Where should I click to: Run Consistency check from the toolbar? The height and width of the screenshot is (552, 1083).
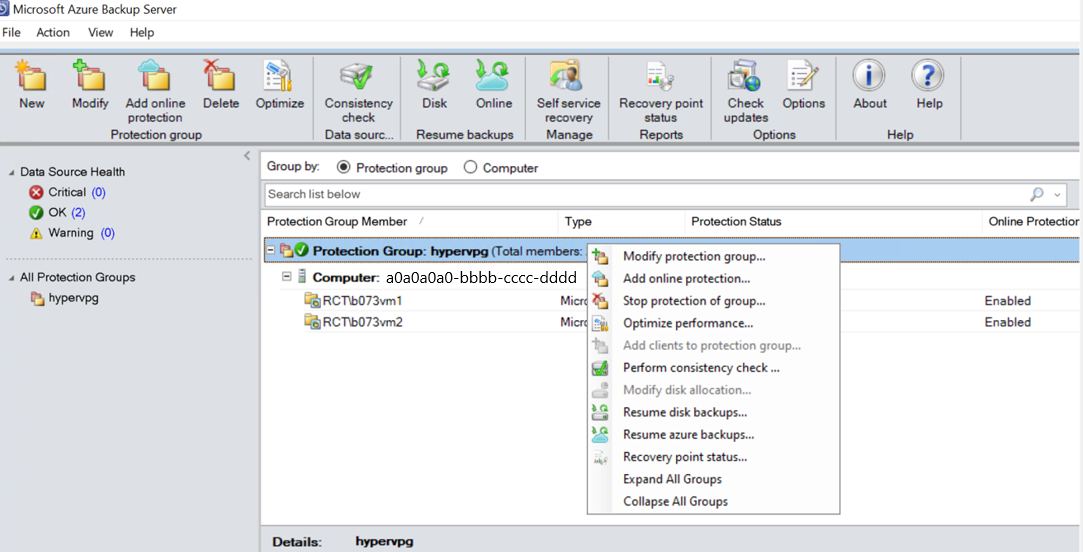tap(358, 76)
